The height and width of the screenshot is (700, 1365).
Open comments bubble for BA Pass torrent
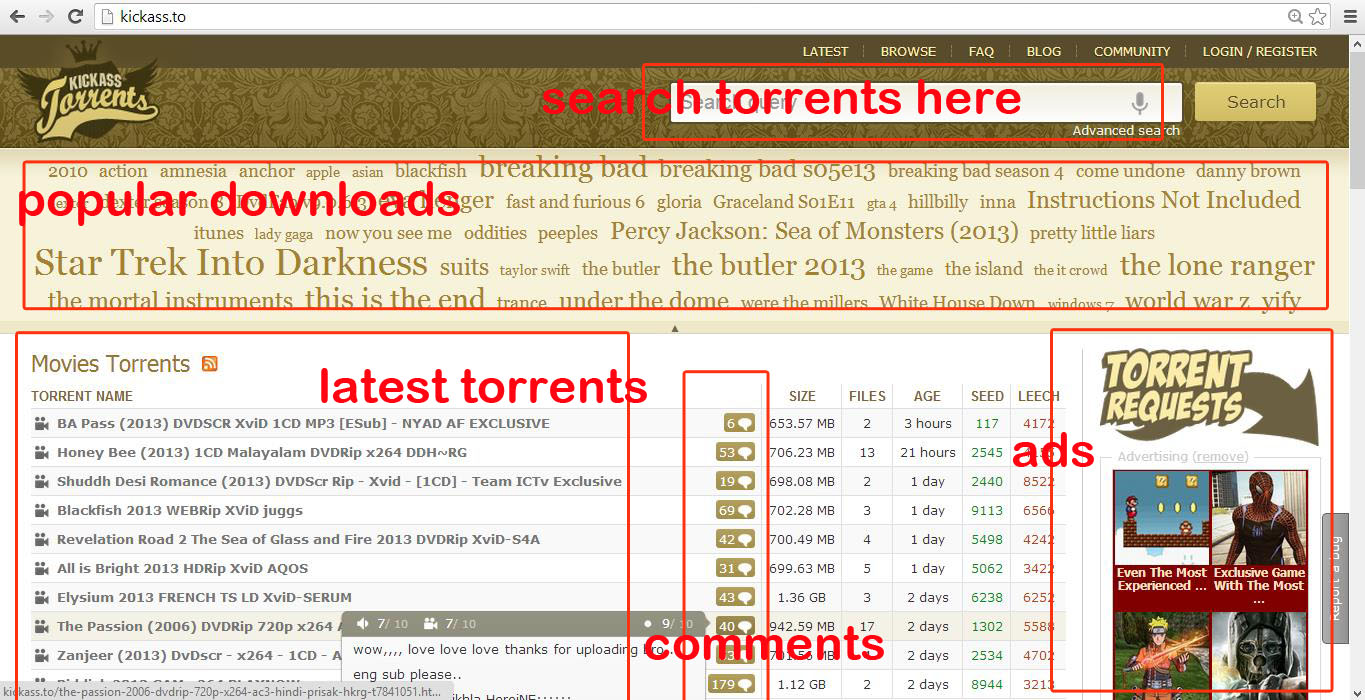739,423
